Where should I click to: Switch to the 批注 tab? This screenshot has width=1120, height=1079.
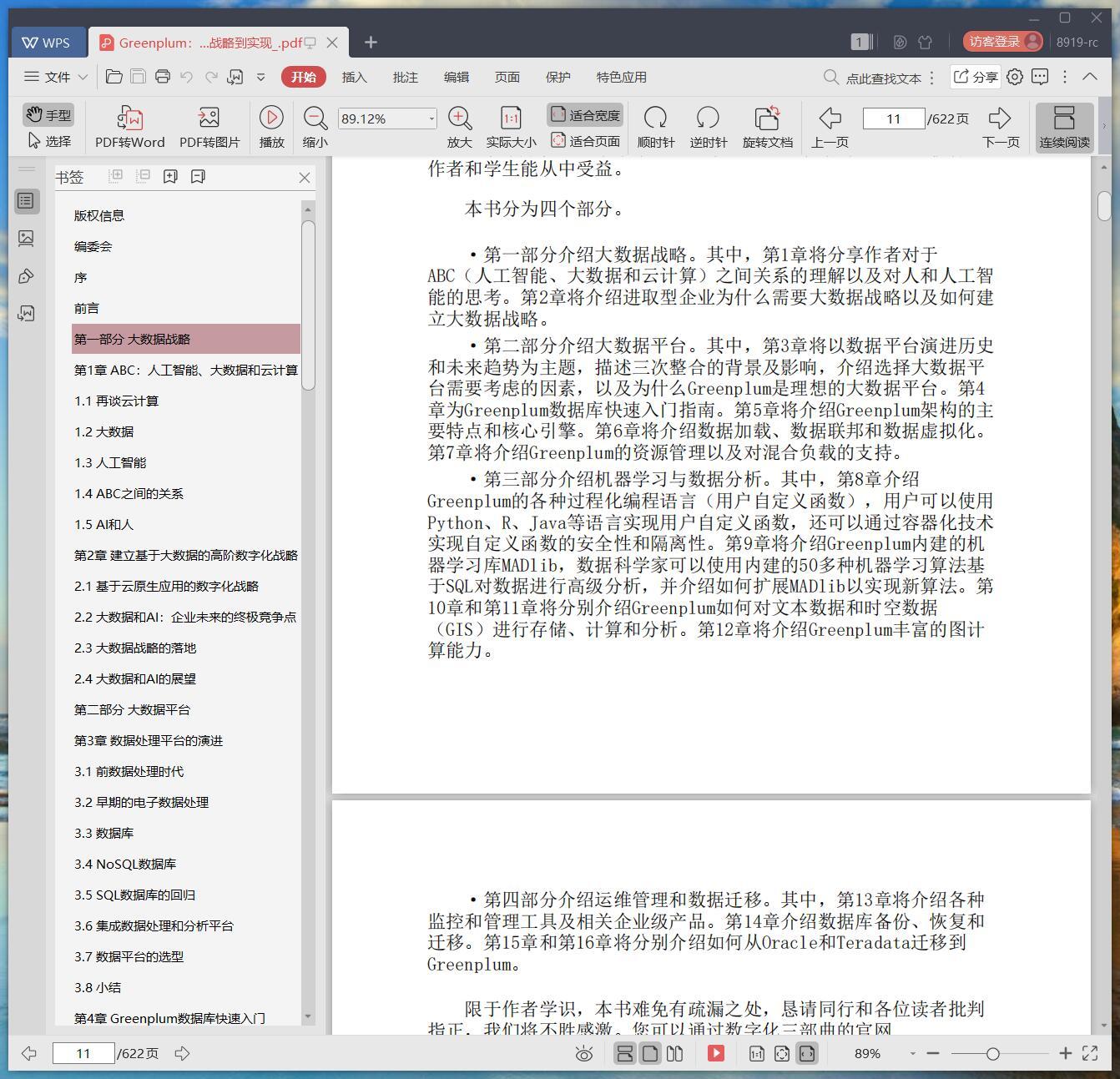pos(405,77)
